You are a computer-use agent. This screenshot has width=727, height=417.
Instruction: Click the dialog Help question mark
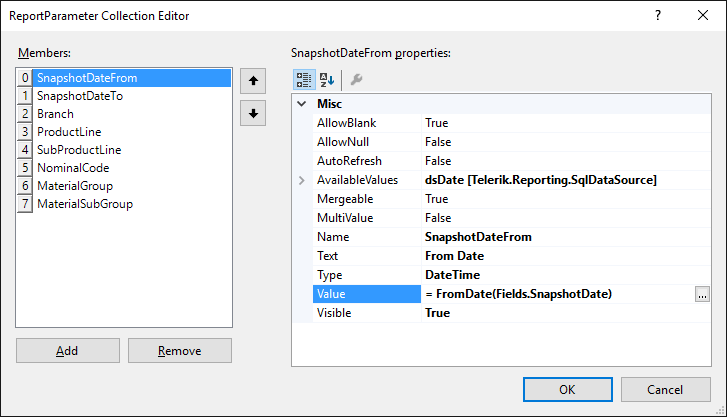(657, 16)
